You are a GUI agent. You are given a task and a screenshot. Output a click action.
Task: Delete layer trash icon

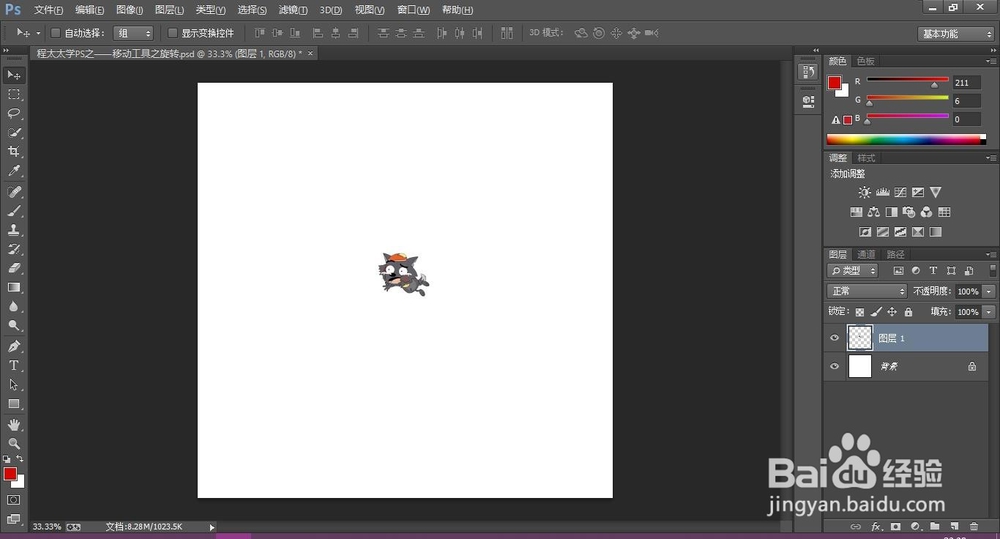pyautogui.click(x=973, y=526)
